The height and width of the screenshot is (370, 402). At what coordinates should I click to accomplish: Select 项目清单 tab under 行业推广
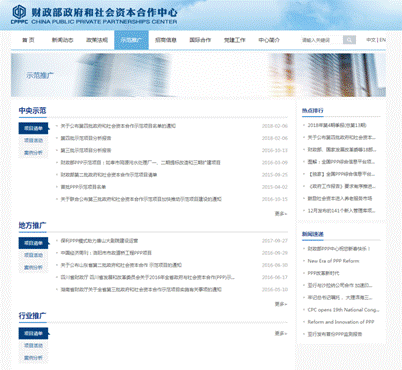pos(33,333)
